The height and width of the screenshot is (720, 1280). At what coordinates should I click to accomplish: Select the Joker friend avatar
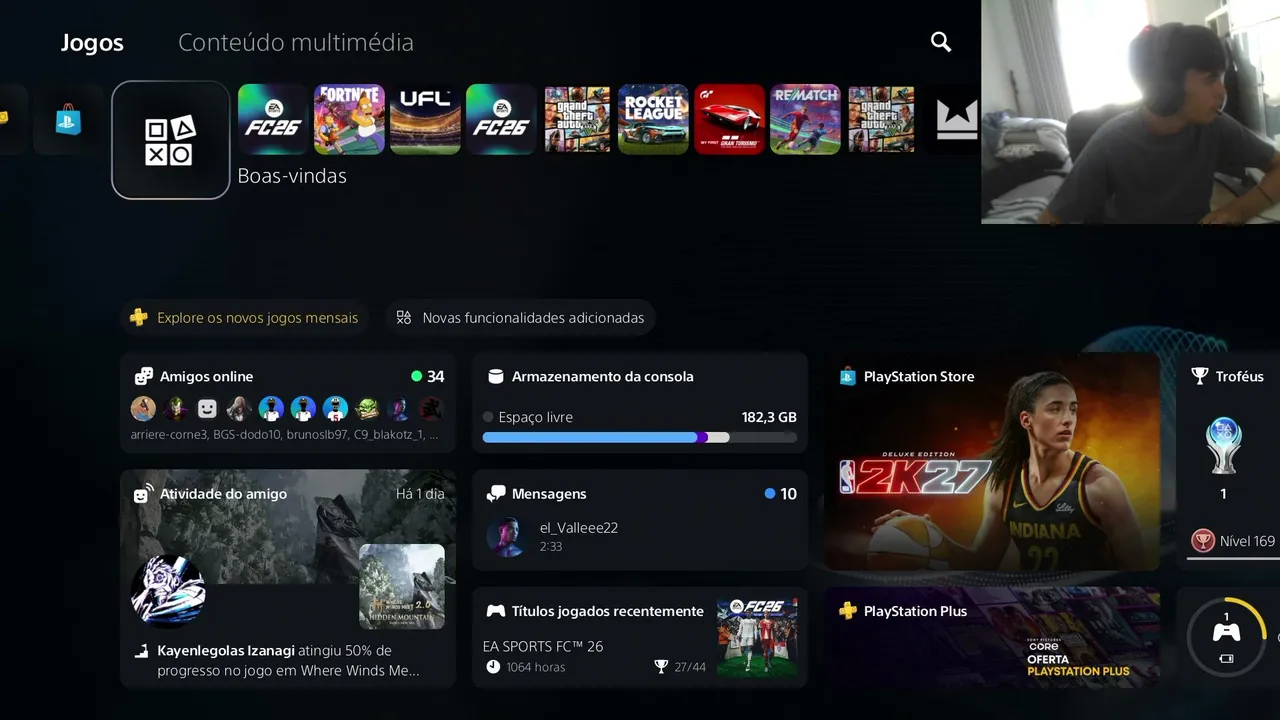(x=175, y=408)
